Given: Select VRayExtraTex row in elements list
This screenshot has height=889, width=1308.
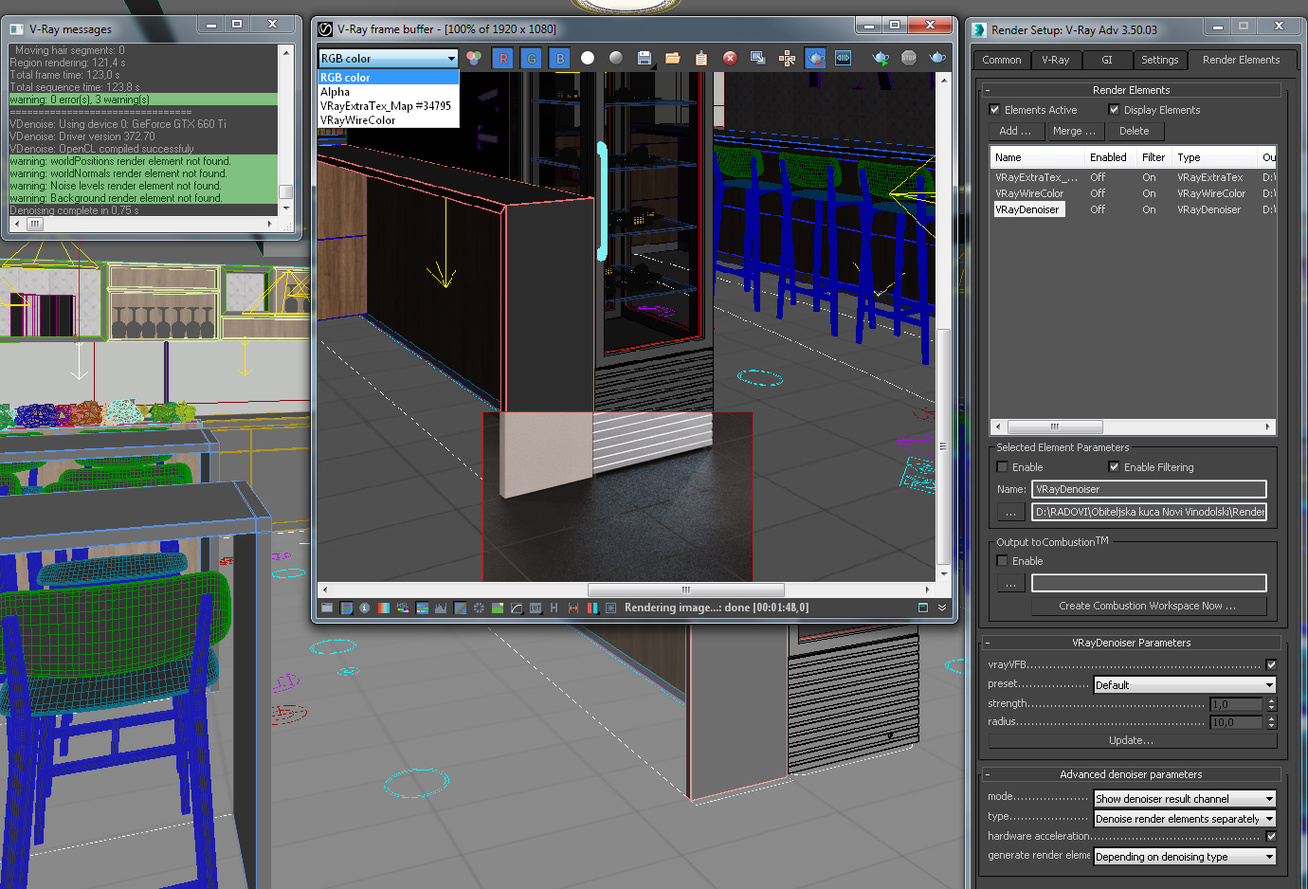Looking at the screenshot, I should 1133,177.
